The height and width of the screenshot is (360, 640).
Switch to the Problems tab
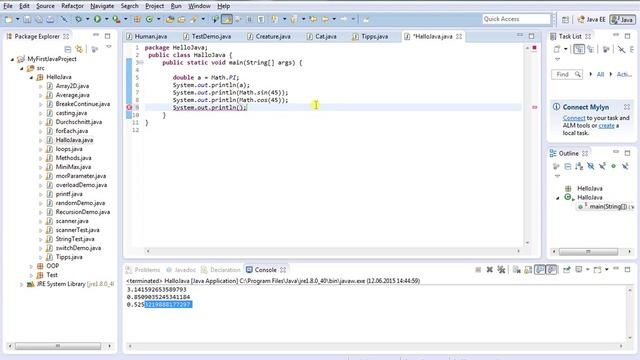click(143, 270)
